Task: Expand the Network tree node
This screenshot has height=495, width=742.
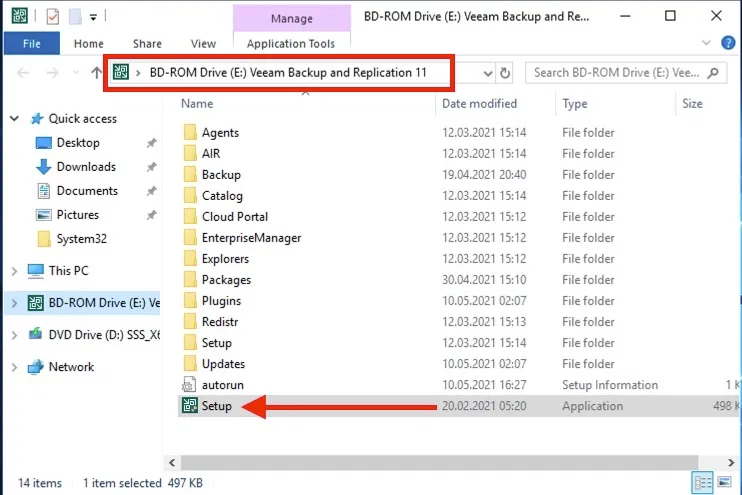Action: 15,367
